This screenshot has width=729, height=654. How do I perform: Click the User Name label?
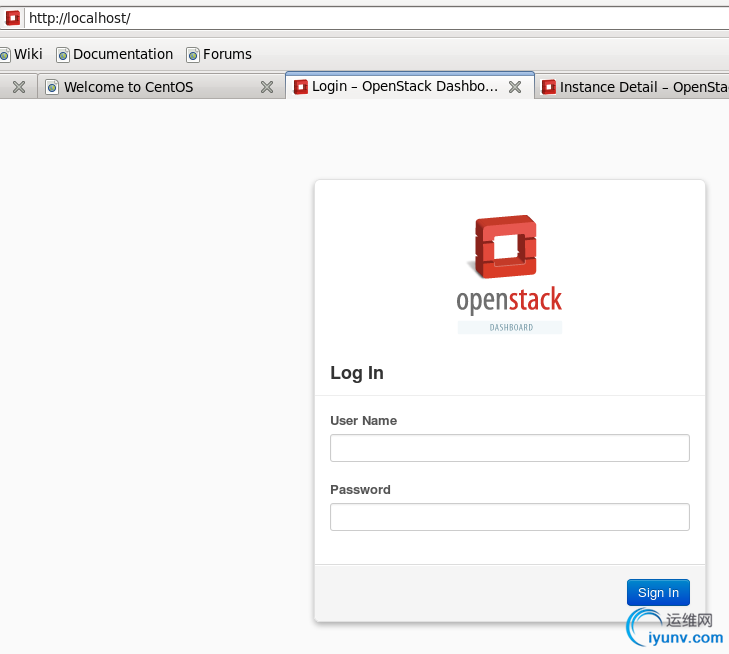click(364, 421)
